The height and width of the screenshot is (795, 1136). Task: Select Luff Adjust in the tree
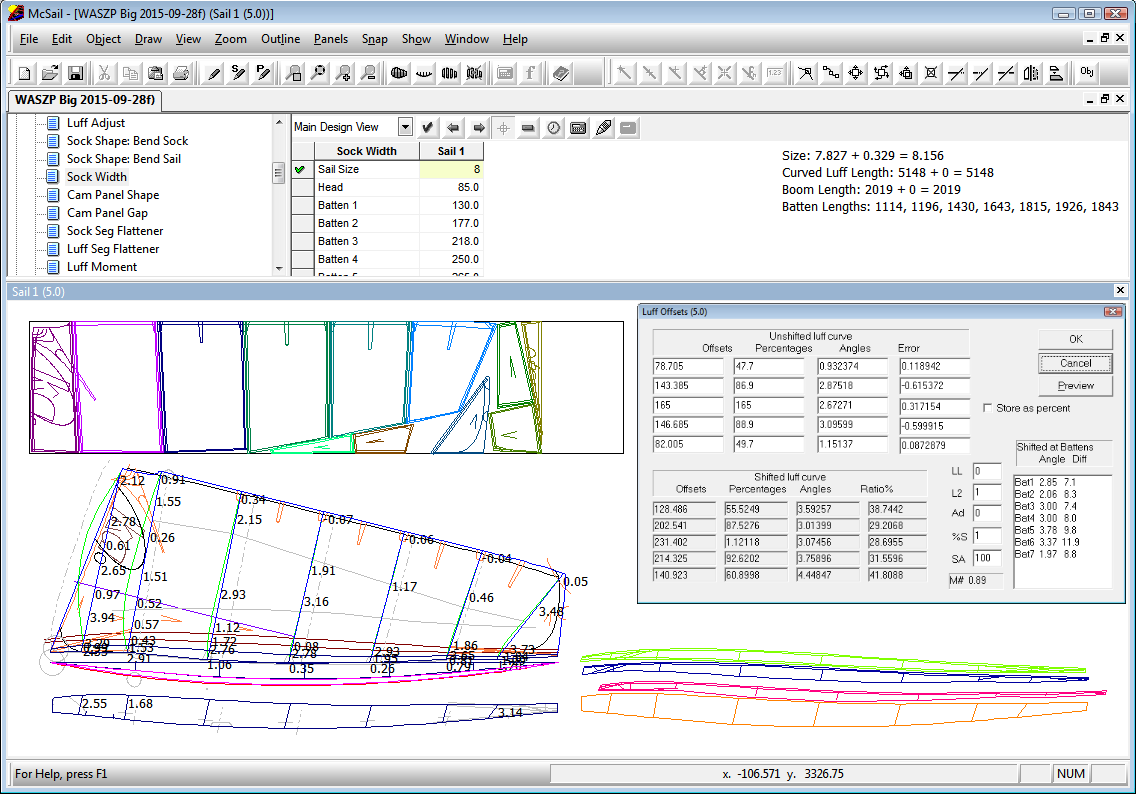96,123
